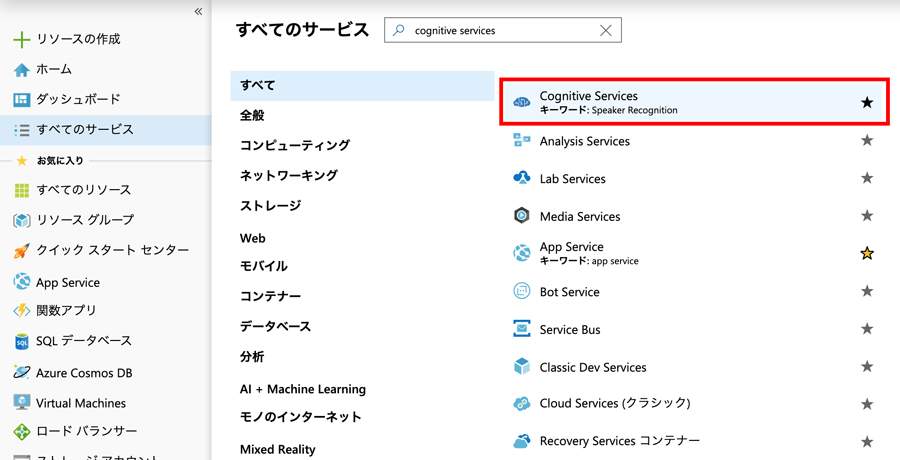This screenshot has height=460, width=900.
Task: Select the 分析 category
Action: (252, 357)
